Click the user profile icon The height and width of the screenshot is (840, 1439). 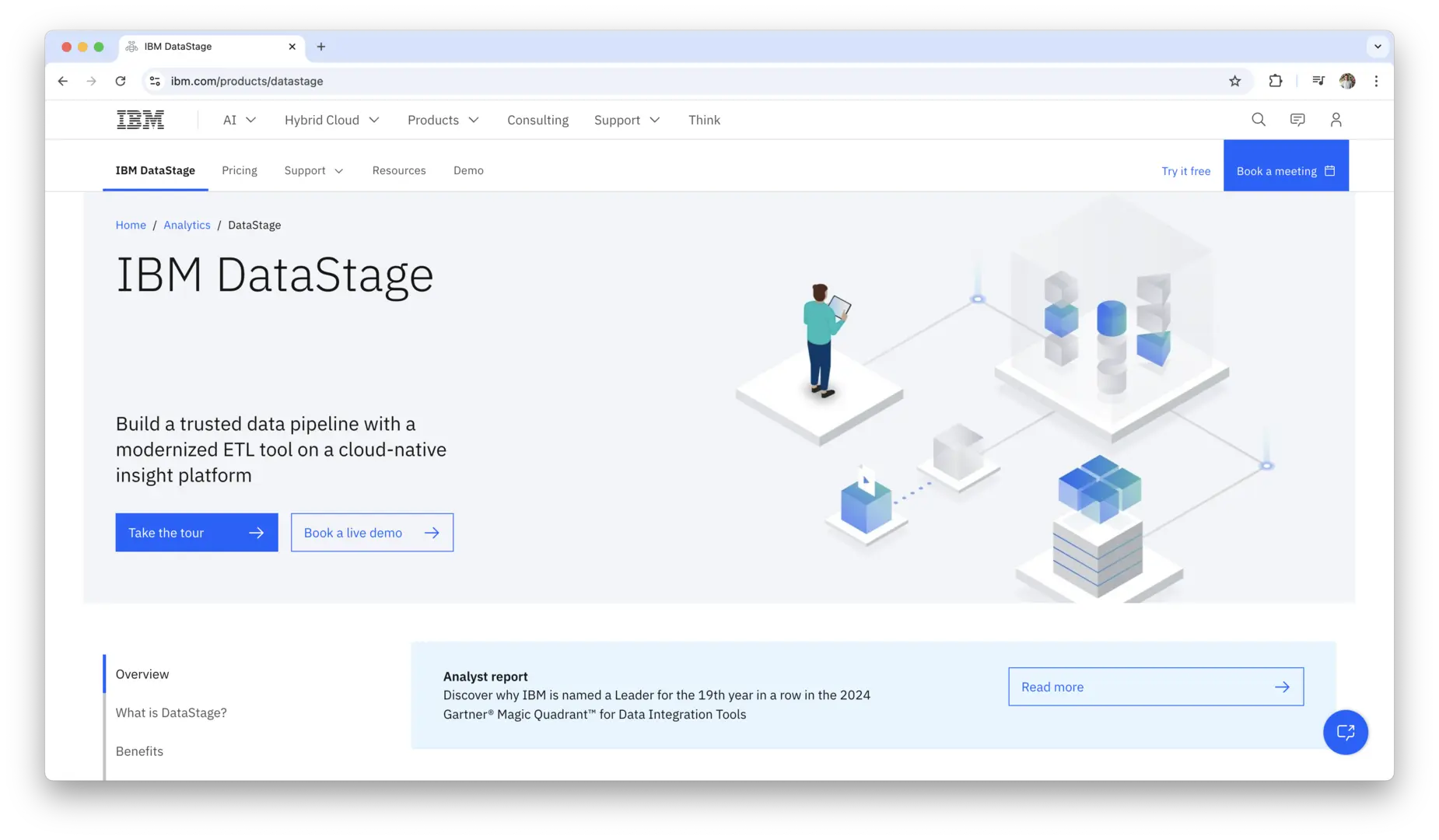1336,120
